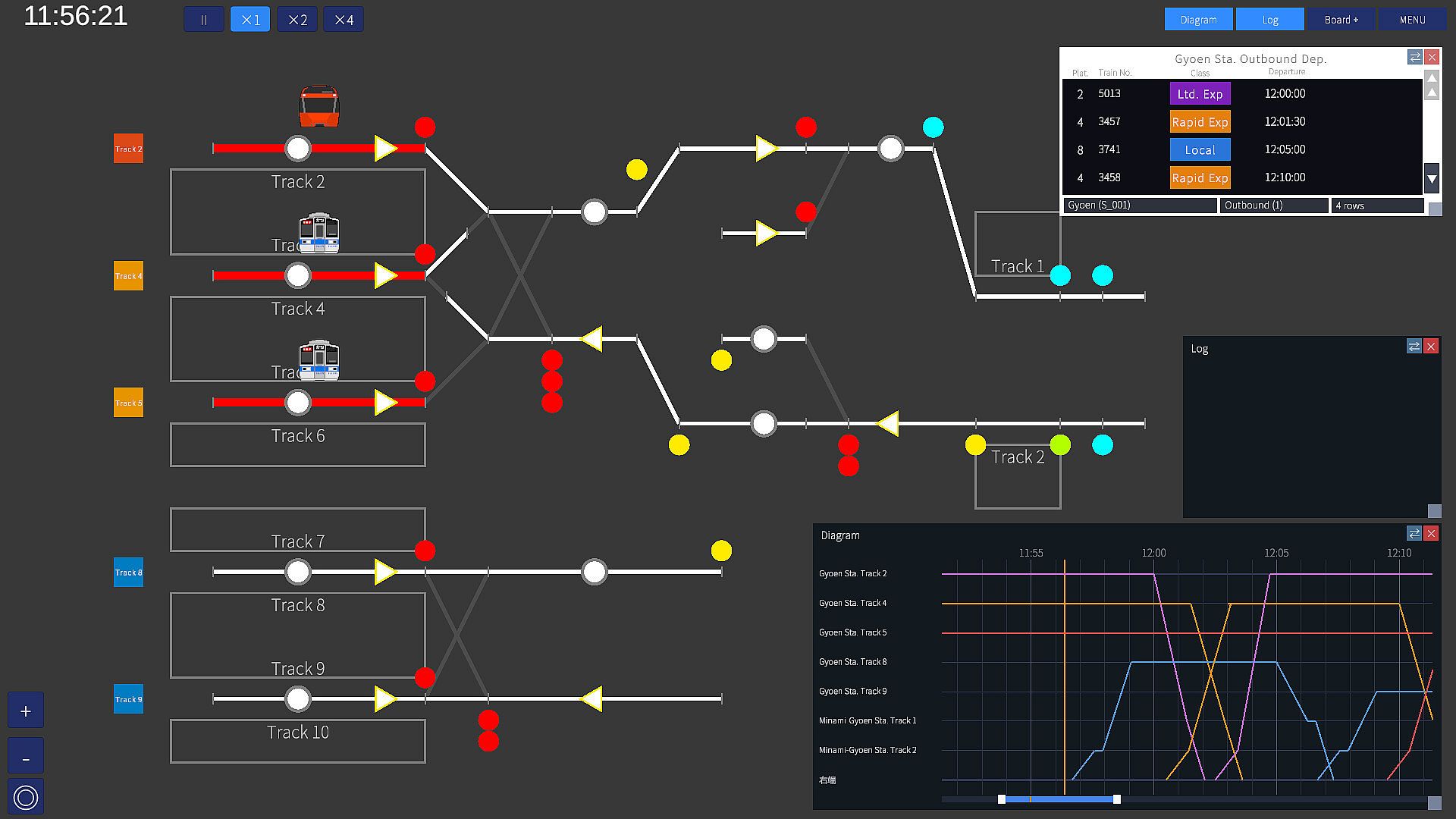1456x819 pixels.
Task: Click the Track 1 siding box
Action: 1018,243
